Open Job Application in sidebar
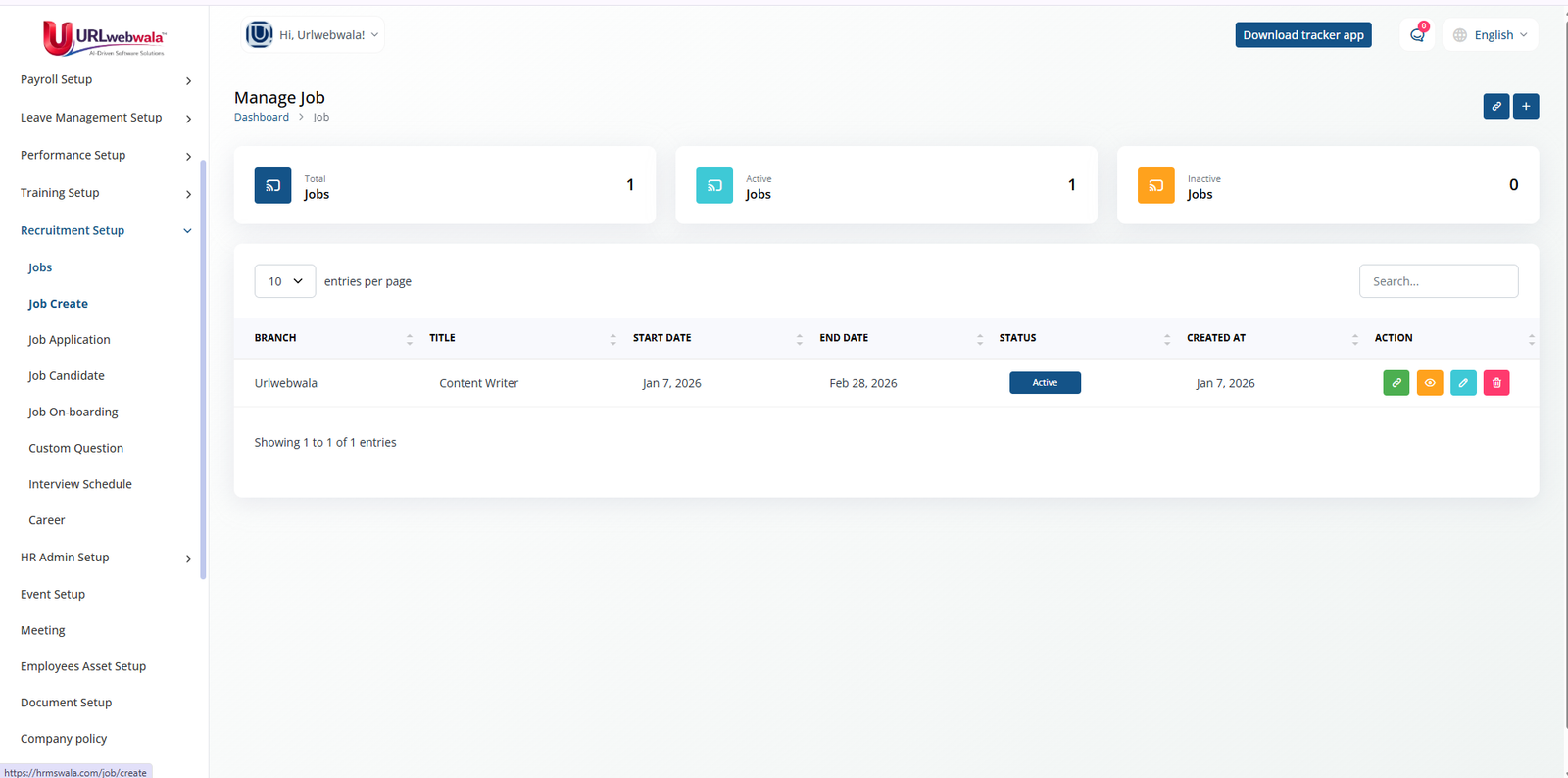The width and height of the screenshot is (1568, 778). point(69,340)
